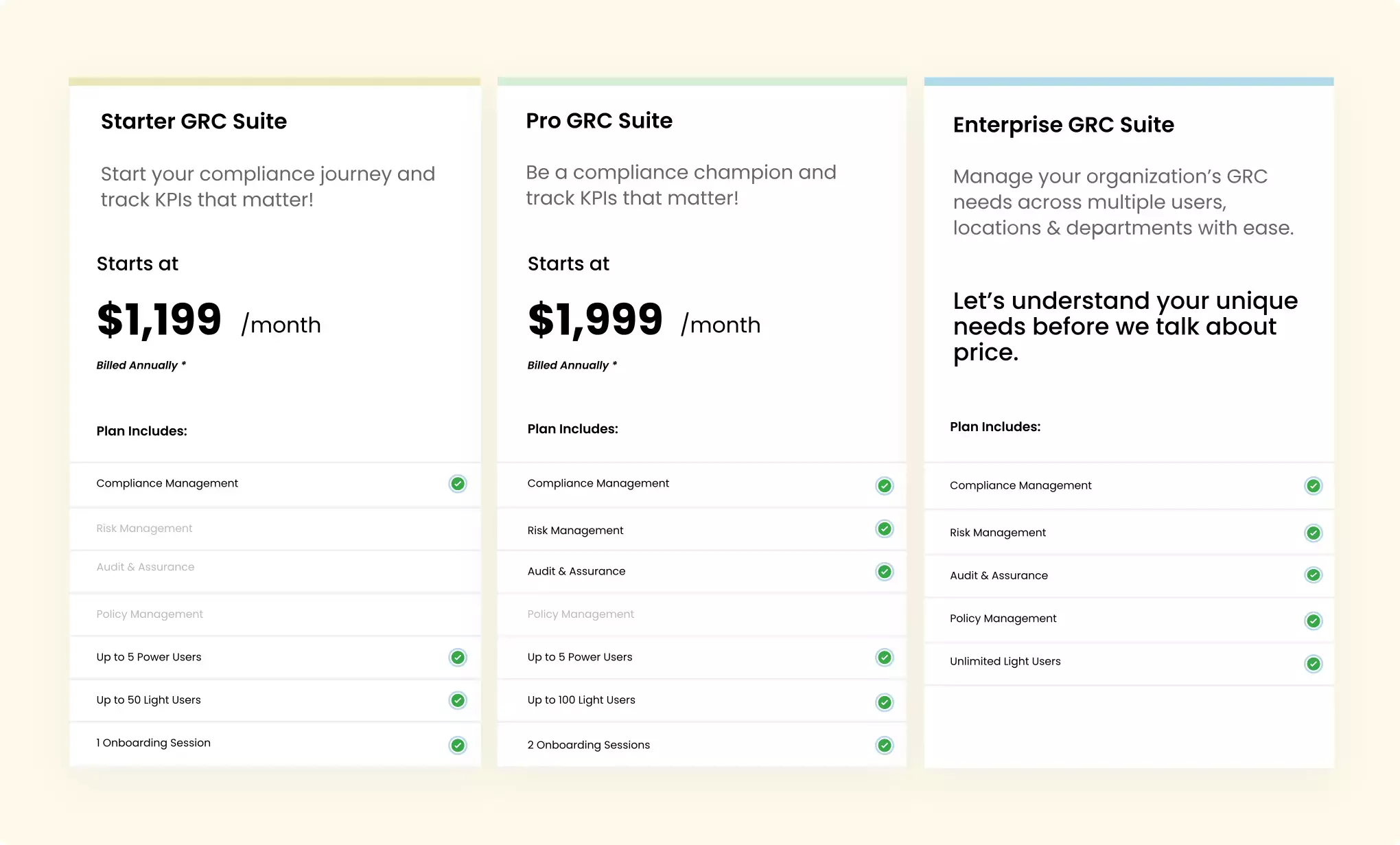Screen dimensions: 1400x845
Task: Click Pro Audit & Assurance checkmark
Action: pyautogui.click(x=885, y=572)
